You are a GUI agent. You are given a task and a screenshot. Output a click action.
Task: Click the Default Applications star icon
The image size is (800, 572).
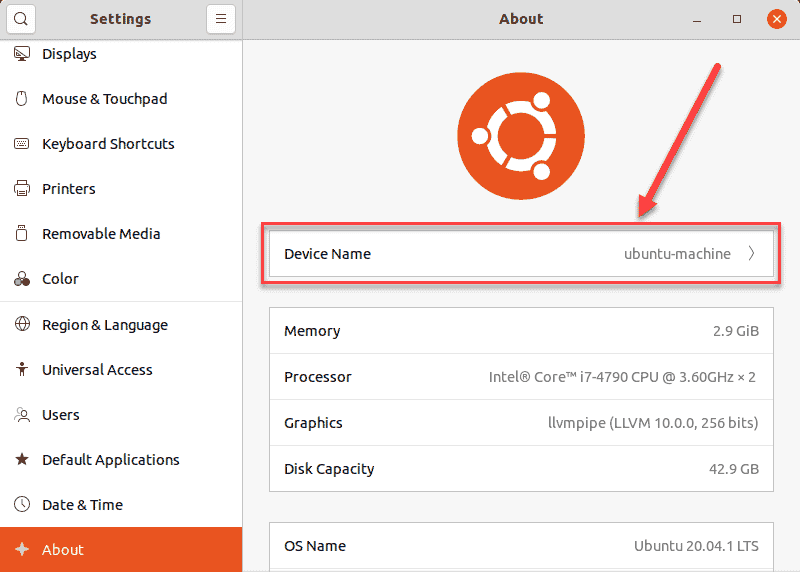click(22, 459)
